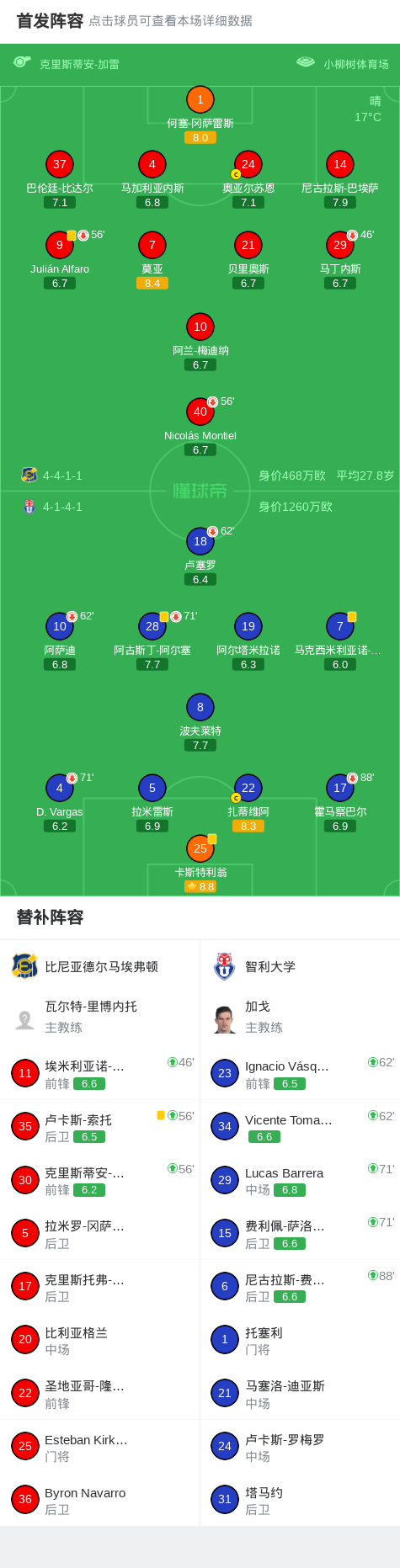Viewport: 400px width, 1568px height.
Task: Select number 40 Nicolás Montiel icon
Action: pyautogui.click(x=200, y=412)
